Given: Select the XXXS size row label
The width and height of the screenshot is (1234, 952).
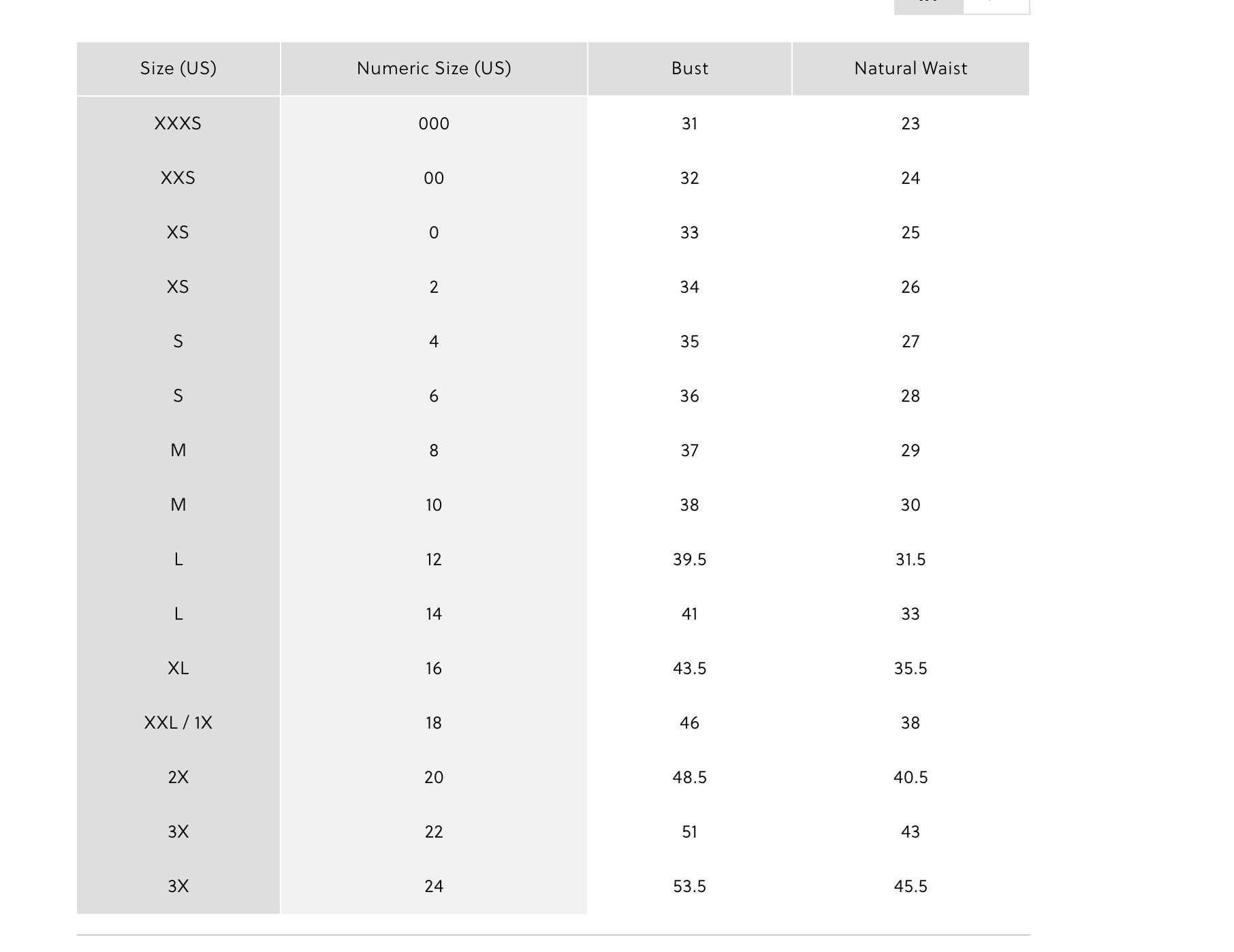Looking at the screenshot, I should click(178, 124).
